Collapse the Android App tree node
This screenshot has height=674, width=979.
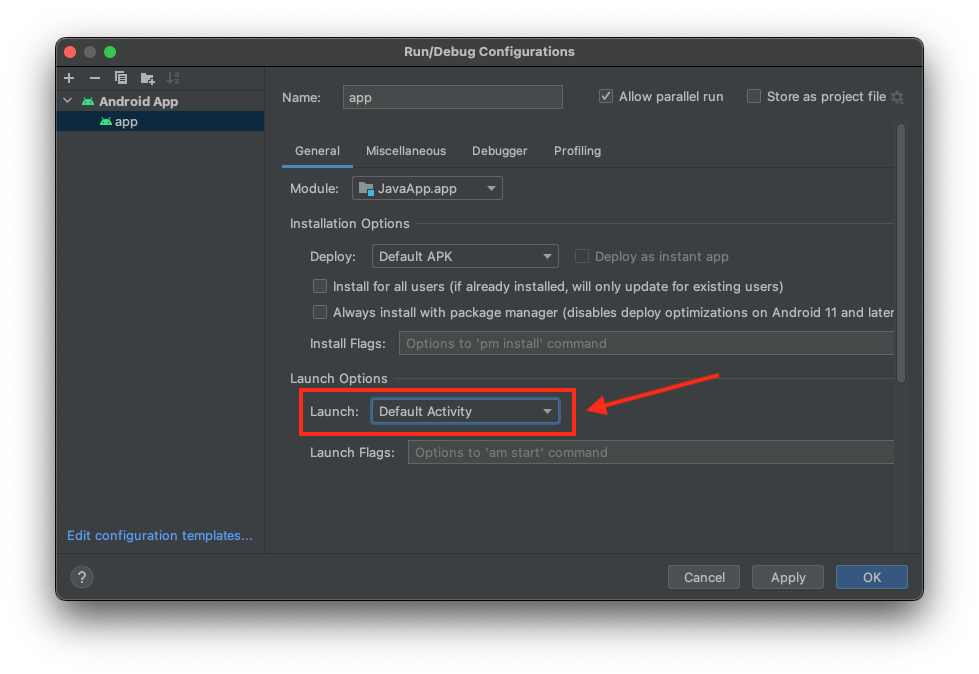coord(68,100)
